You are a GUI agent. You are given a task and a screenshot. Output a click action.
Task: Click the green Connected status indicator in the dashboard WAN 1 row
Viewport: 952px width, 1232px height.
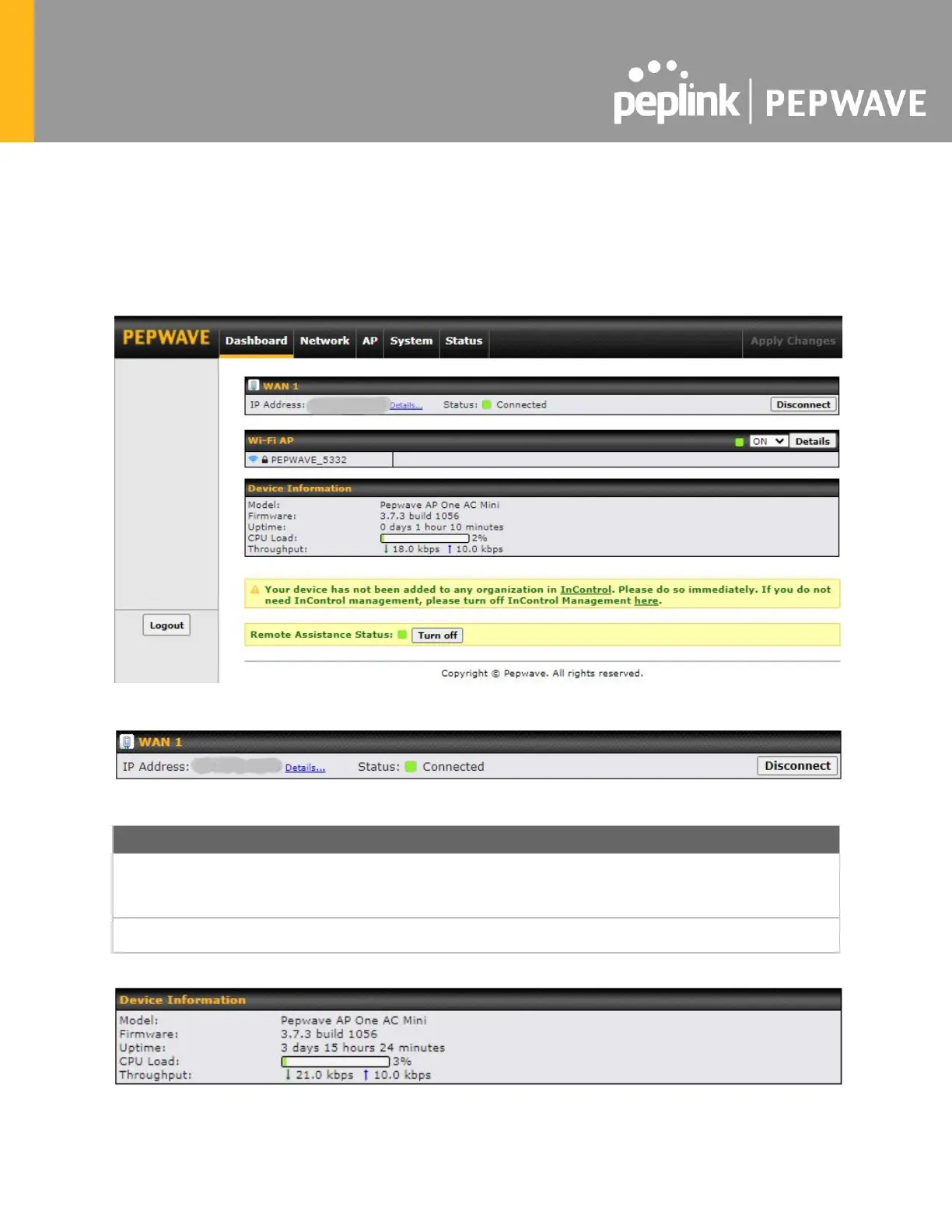click(487, 404)
